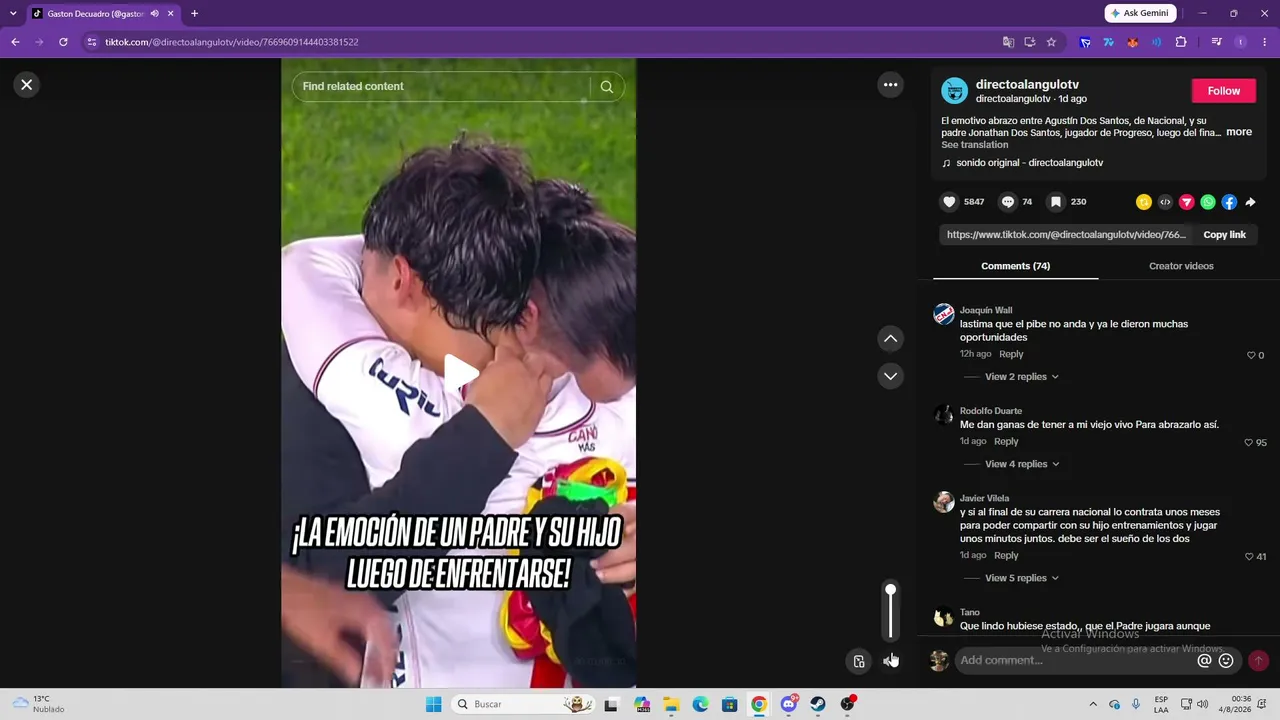Open a new browser tab
The image size is (1280, 720).
pyautogui.click(x=194, y=13)
